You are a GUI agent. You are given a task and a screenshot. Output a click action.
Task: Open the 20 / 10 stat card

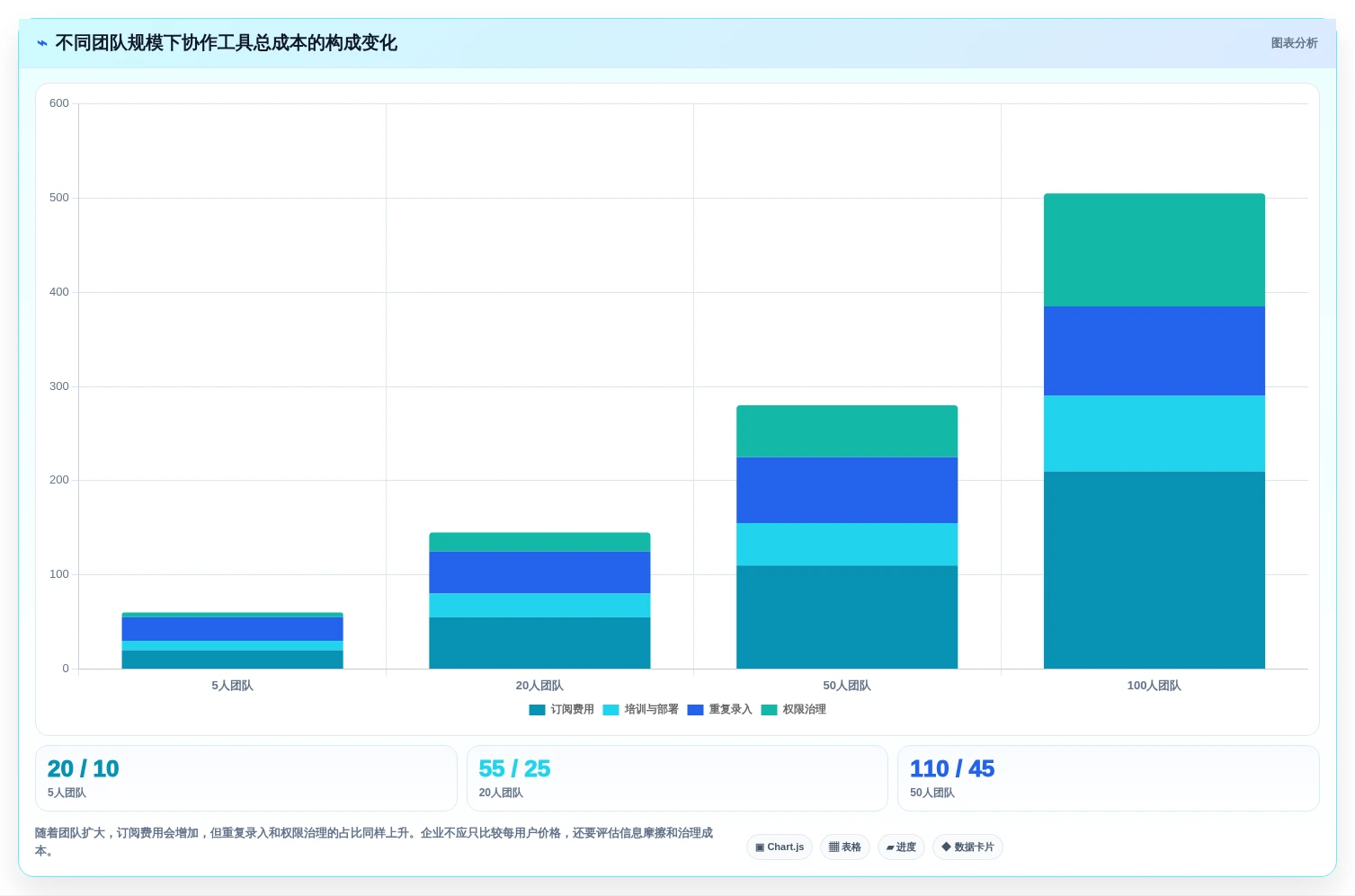pos(246,778)
